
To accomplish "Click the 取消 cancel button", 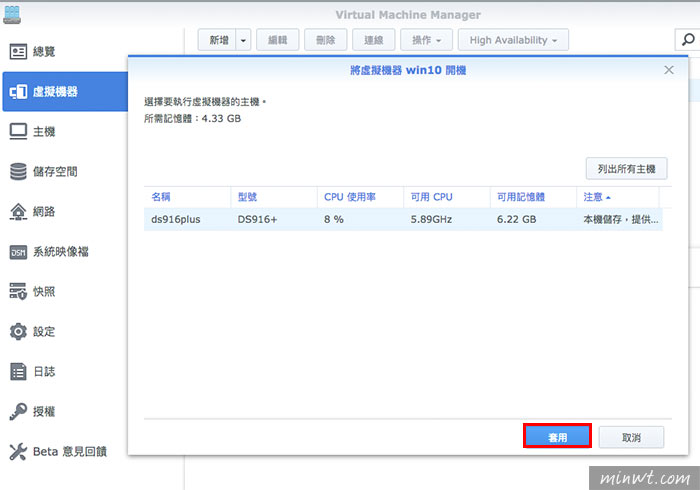I will (x=631, y=437).
